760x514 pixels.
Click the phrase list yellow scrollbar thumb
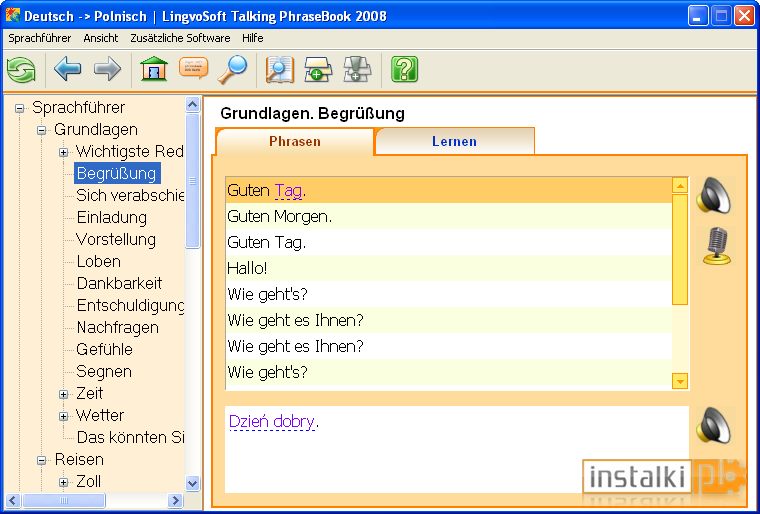pyautogui.click(x=681, y=249)
